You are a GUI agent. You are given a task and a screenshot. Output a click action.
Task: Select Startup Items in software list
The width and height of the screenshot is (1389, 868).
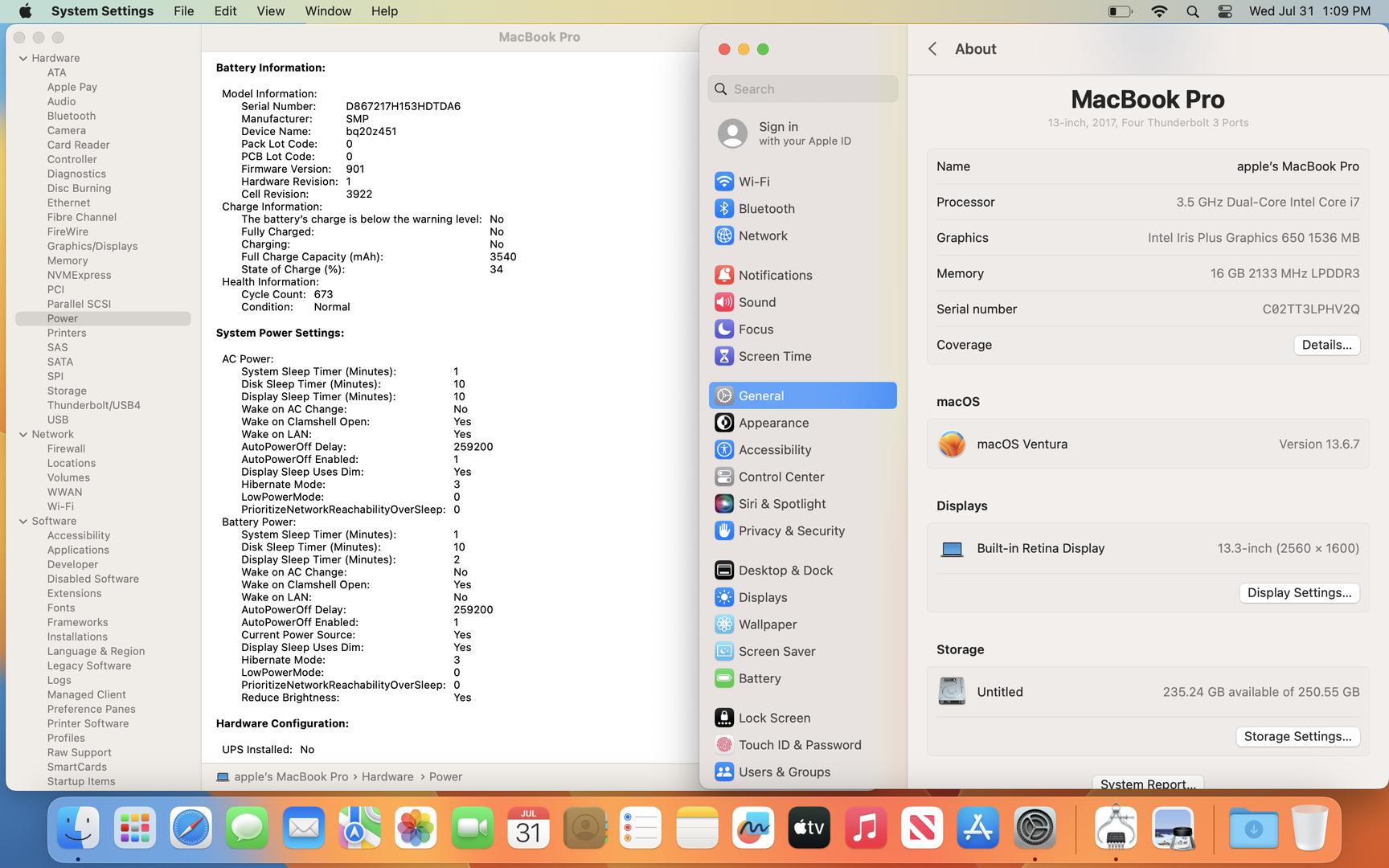click(x=81, y=781)
